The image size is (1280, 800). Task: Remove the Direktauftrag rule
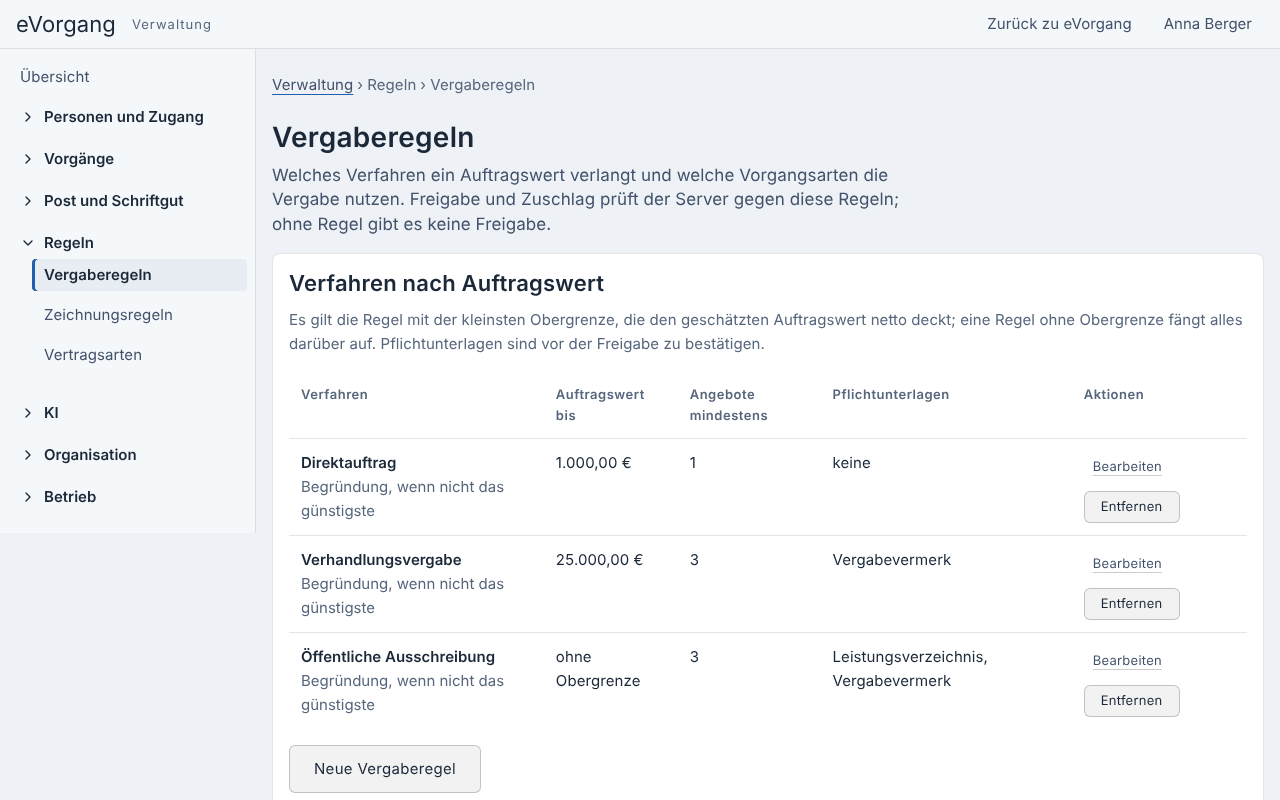[x=1131, y=507]
